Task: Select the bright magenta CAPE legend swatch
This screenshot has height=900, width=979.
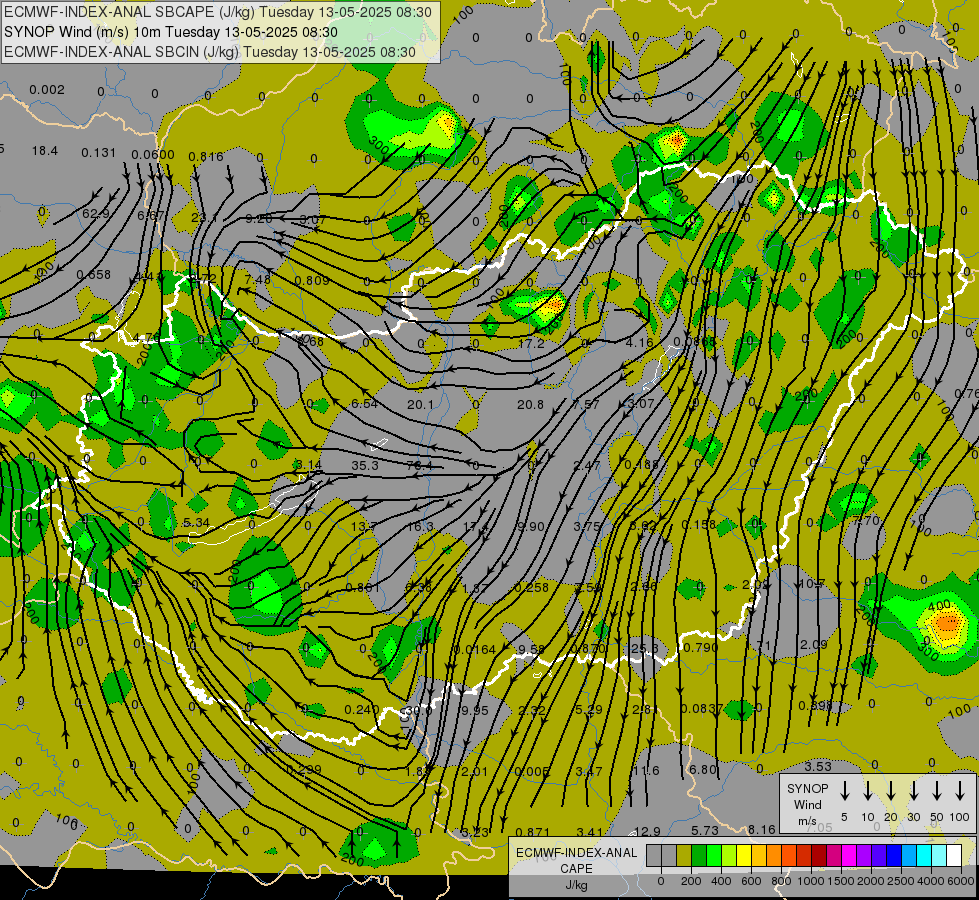Action: (849, 856)
